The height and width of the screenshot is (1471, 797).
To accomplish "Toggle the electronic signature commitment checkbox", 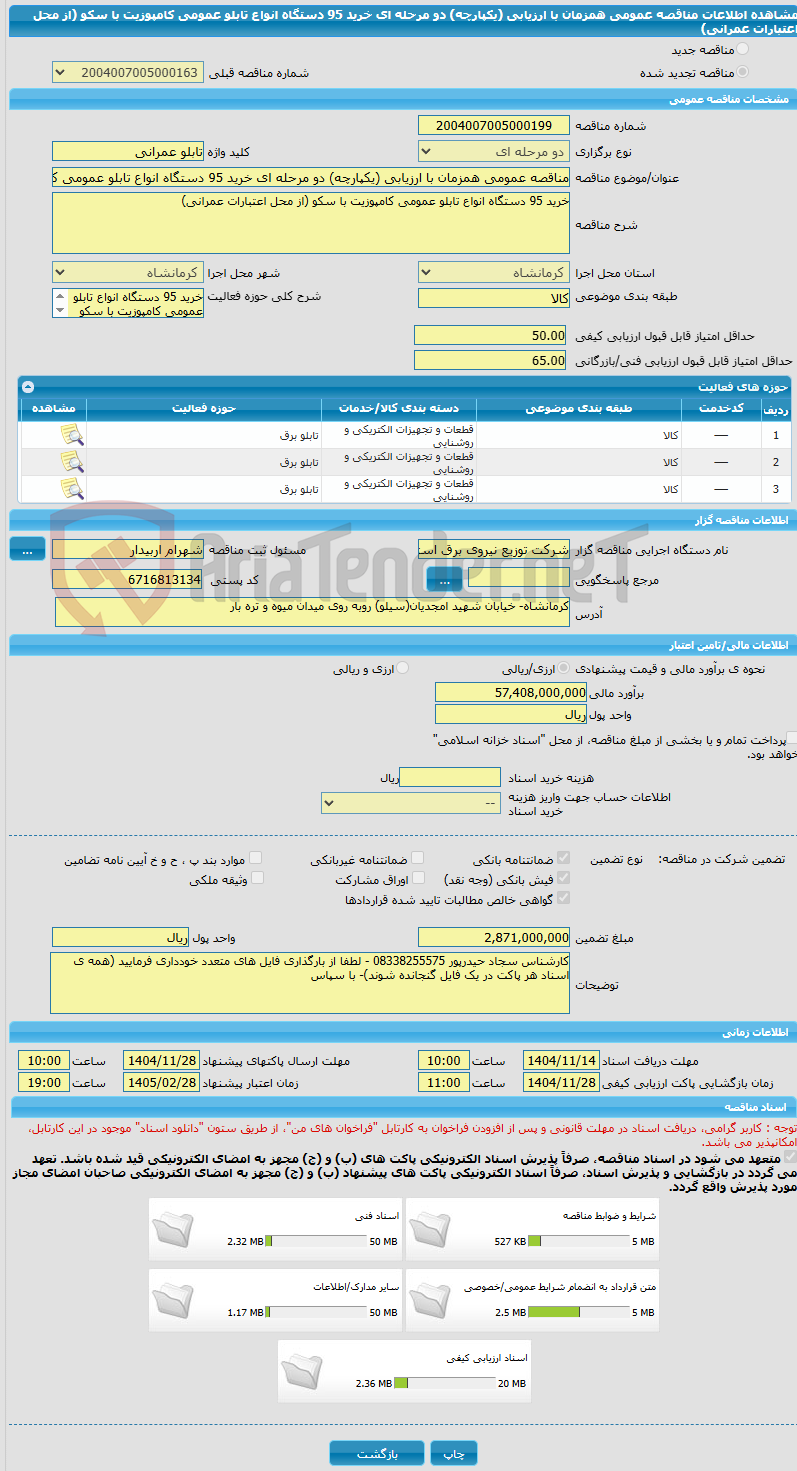I will [790, 1157].
